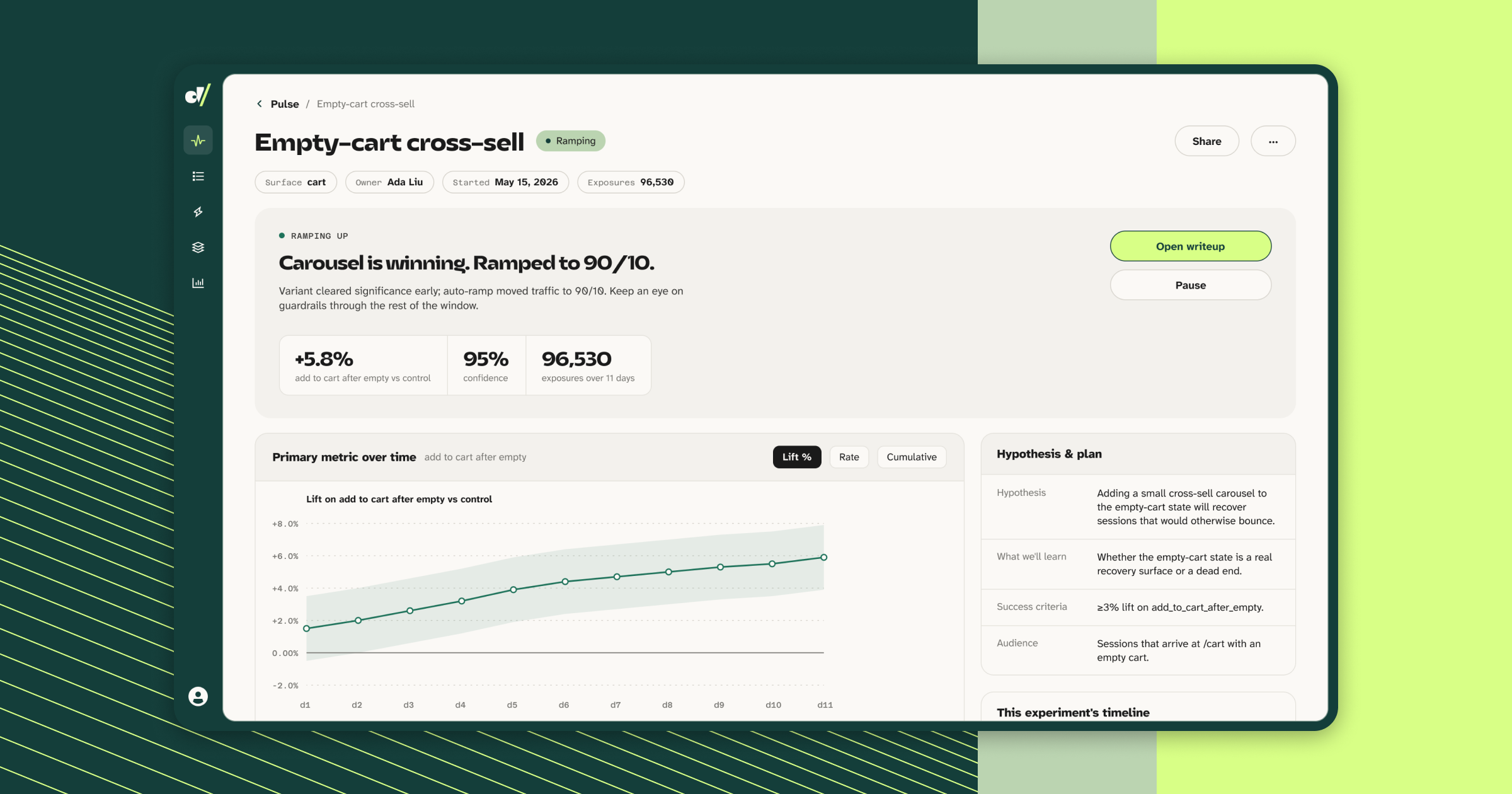Click the Exposures 96,530 chip

click(x=631, y=182)
